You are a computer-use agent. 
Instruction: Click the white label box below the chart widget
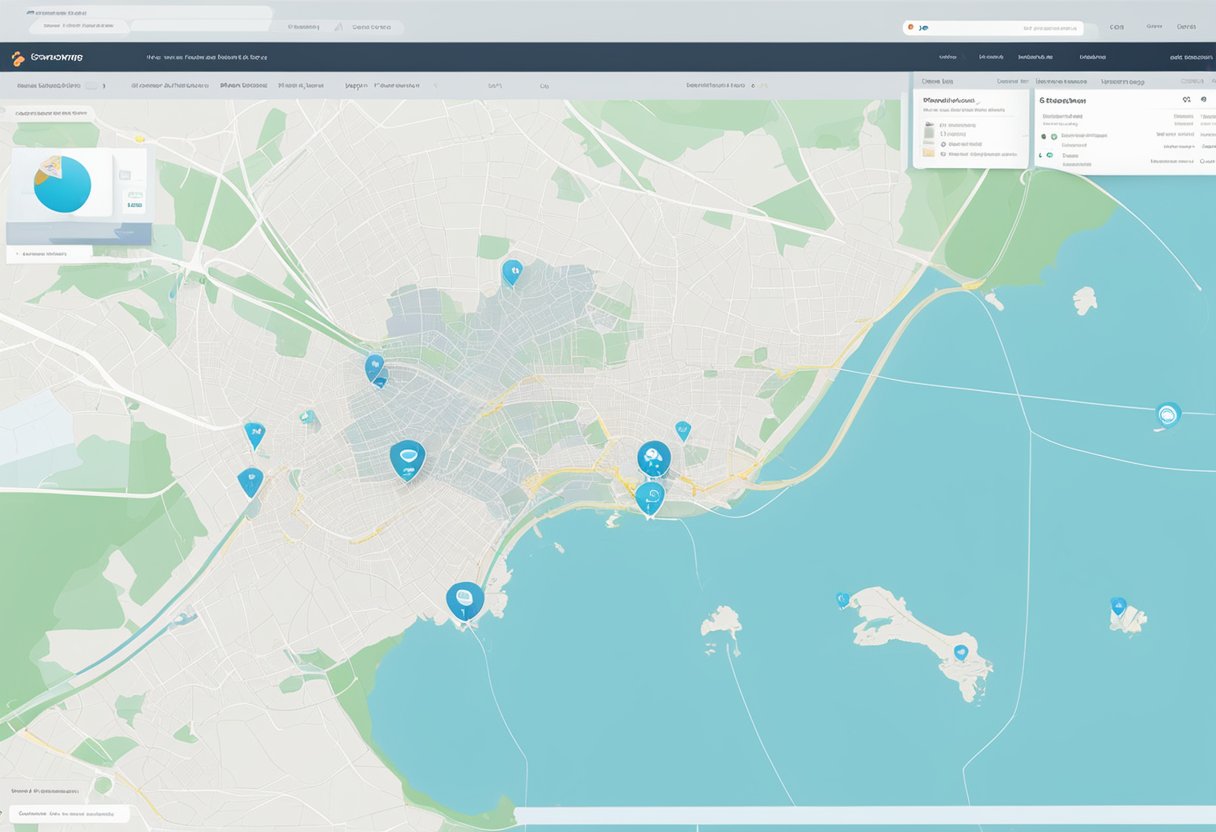pos(49,254)
